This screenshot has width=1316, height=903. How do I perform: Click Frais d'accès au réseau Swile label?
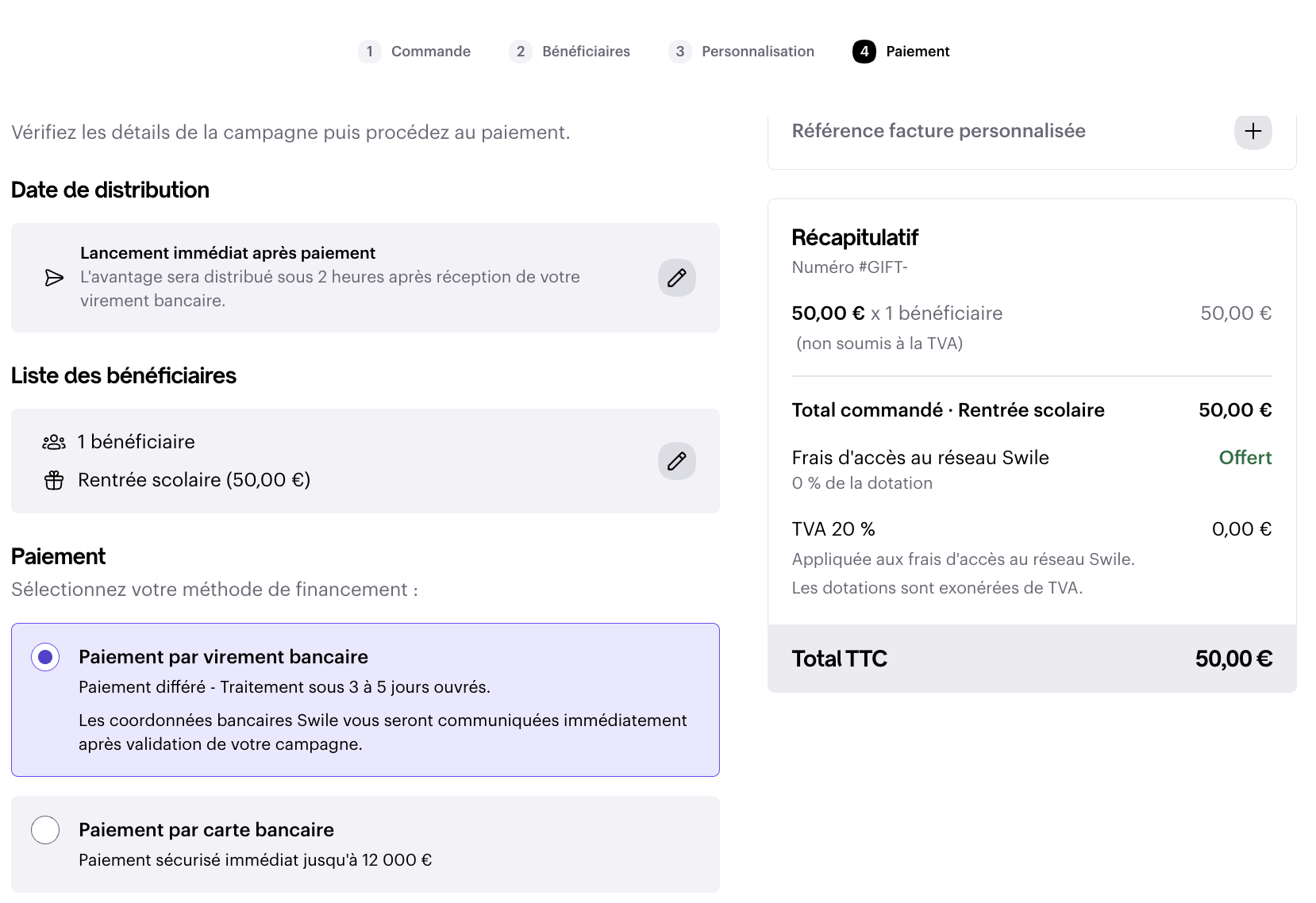pos(921,458)
